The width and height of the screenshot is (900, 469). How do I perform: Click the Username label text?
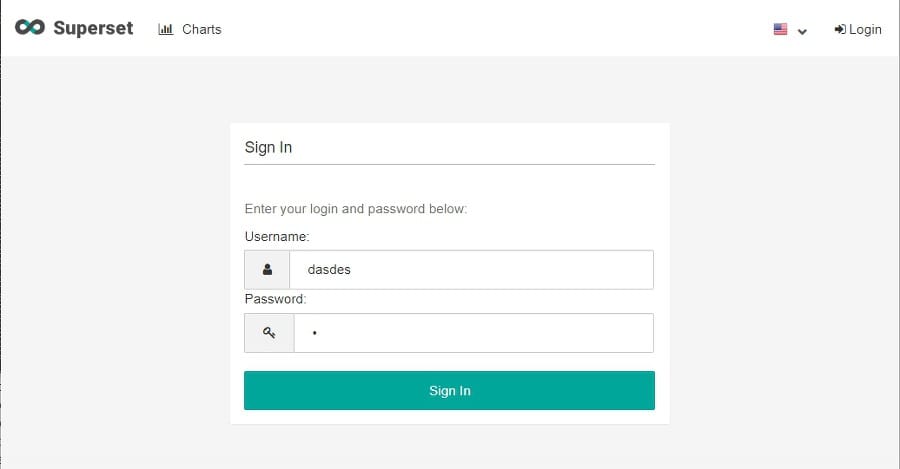pos(277,236)
